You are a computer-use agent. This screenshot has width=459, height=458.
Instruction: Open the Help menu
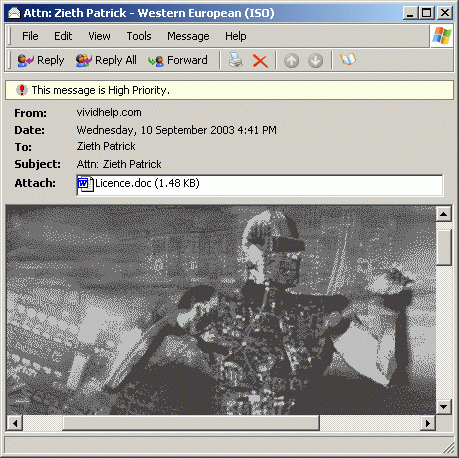click(235, 36)
